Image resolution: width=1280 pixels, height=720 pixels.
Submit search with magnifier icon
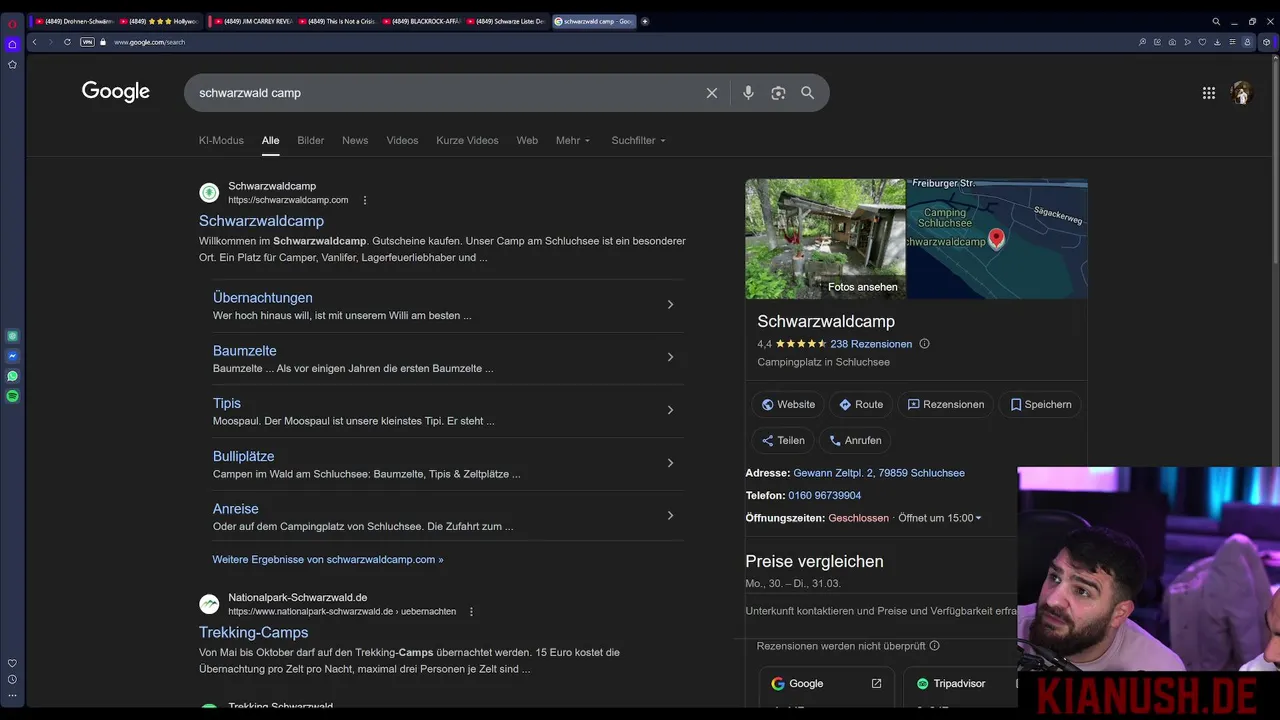click(x=807, y=93)
